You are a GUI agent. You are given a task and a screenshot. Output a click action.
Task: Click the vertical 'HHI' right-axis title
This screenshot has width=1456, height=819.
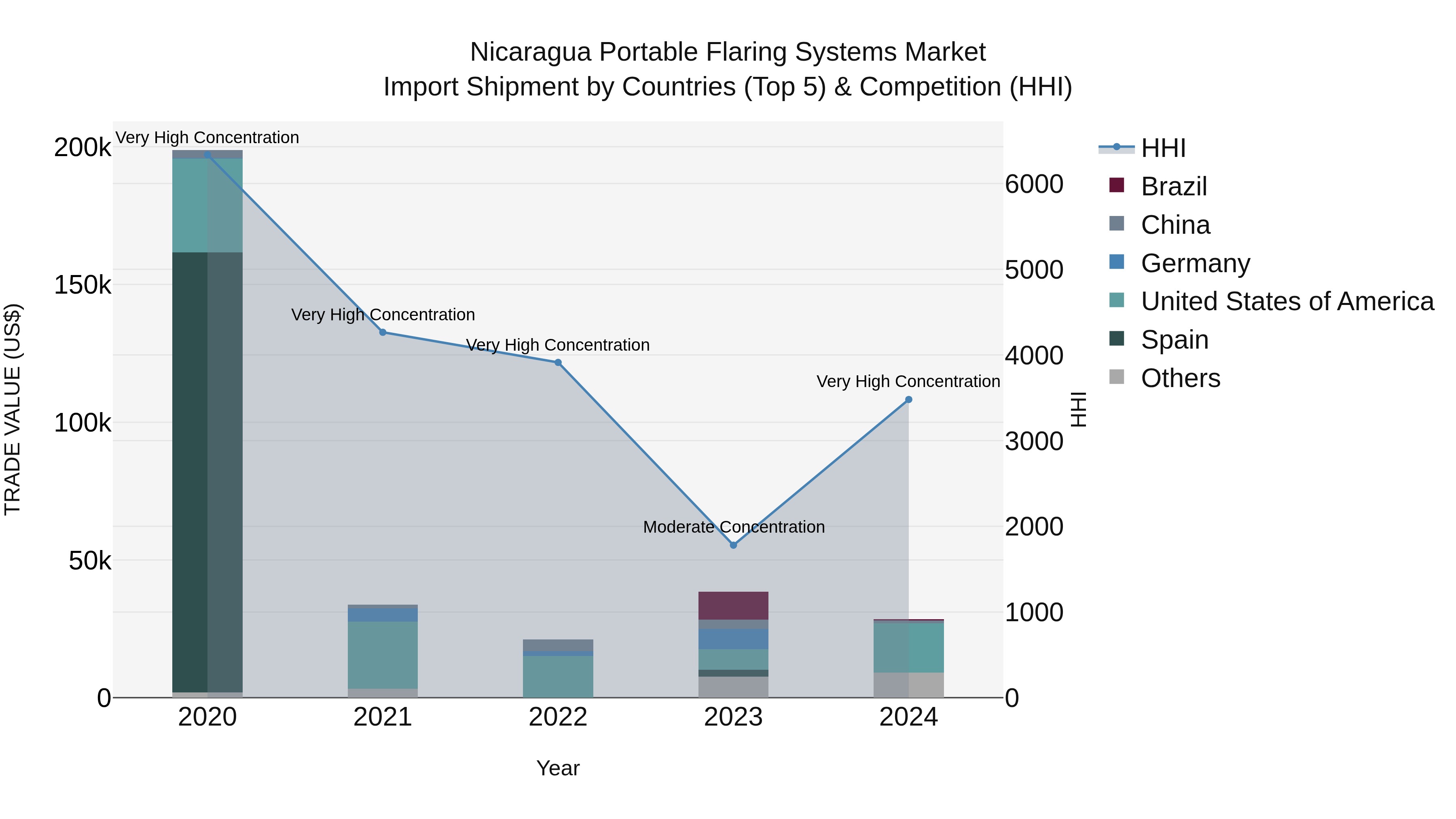[1078, 409]
